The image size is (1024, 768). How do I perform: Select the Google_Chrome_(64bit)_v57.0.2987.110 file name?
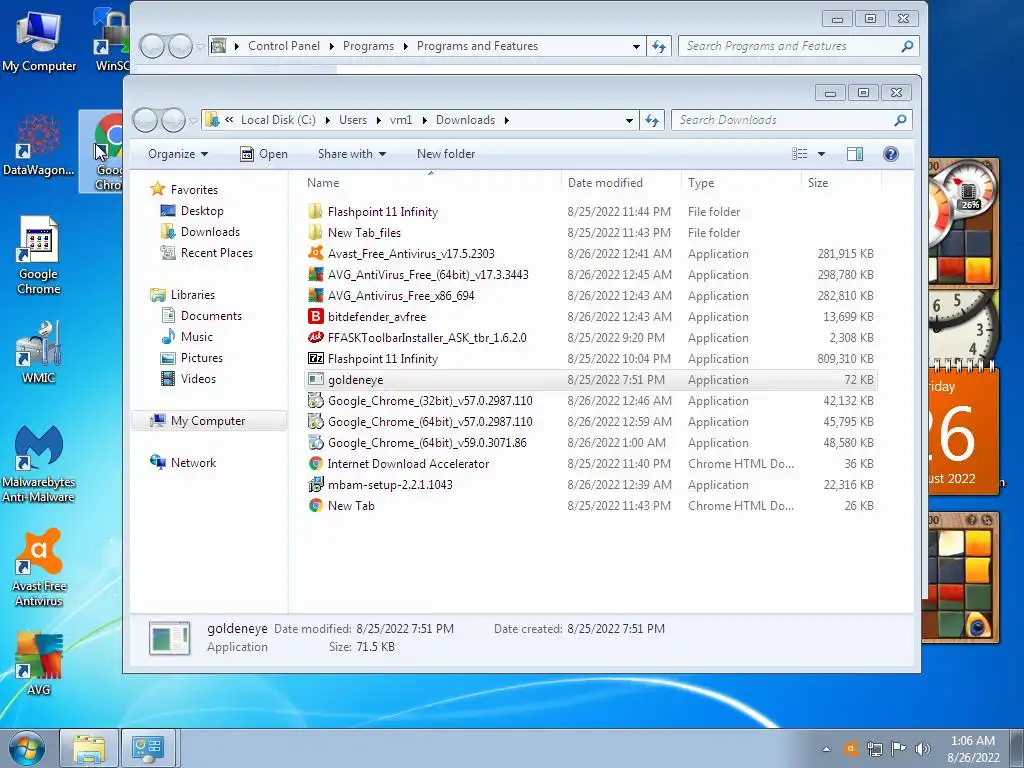(x=430, y=422)
